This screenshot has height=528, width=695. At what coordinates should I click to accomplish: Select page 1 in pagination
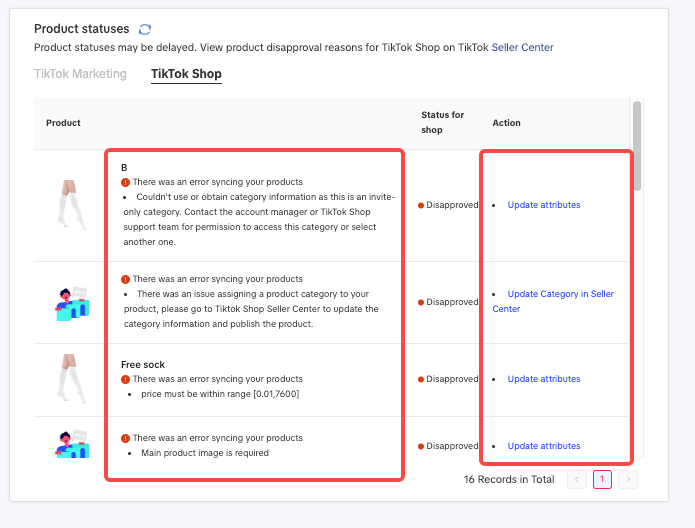[x=602, y=480]
